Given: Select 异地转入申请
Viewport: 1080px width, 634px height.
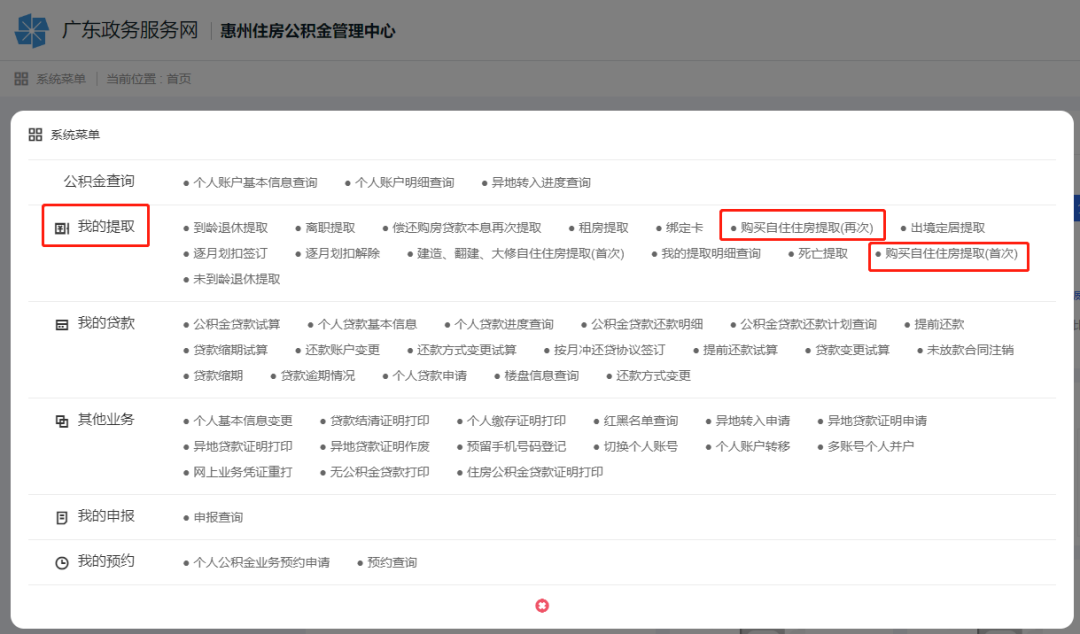Looking at the screenshot, I should [752, 421].
